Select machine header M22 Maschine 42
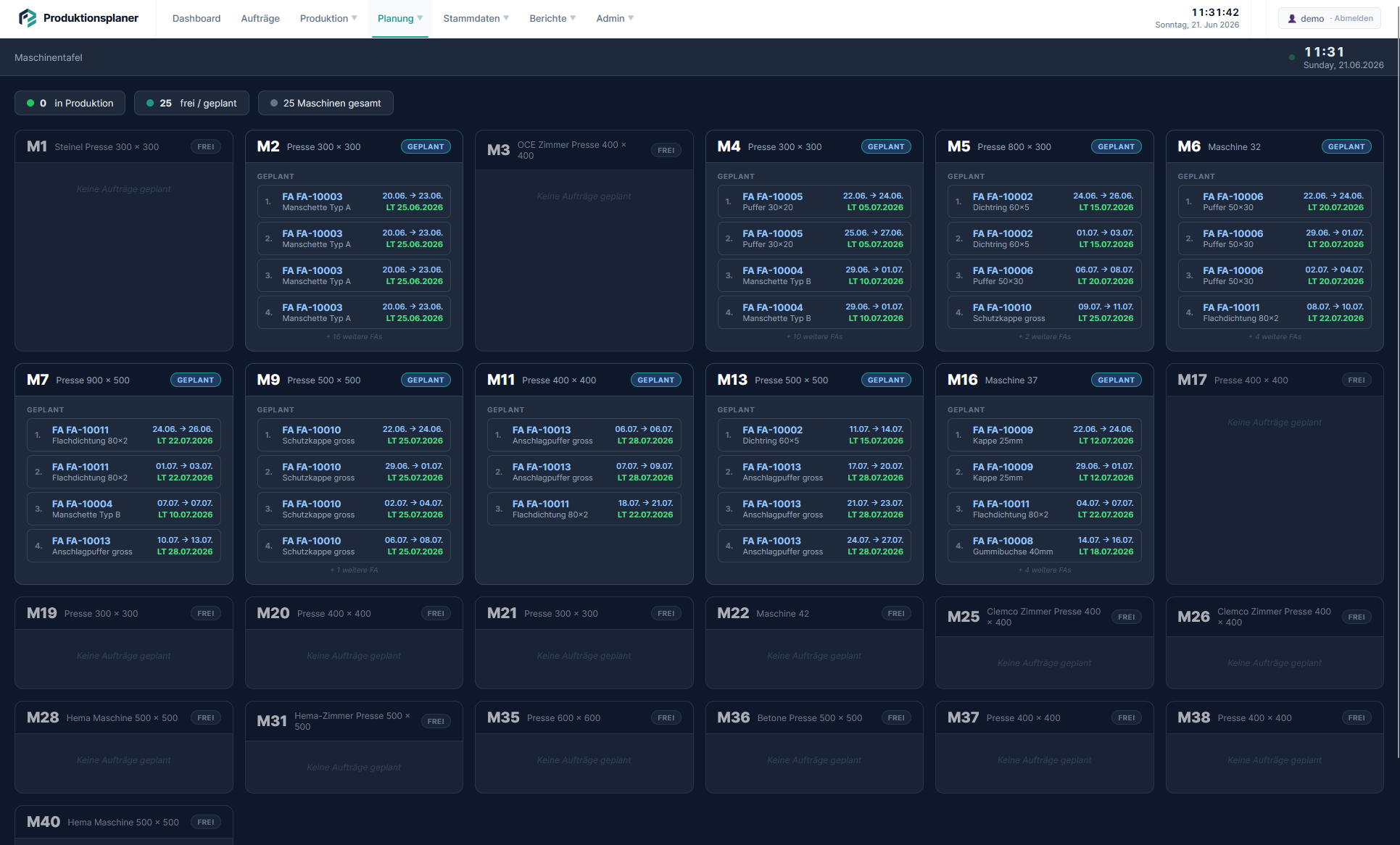1400x845 pixels. click(814, 613)
